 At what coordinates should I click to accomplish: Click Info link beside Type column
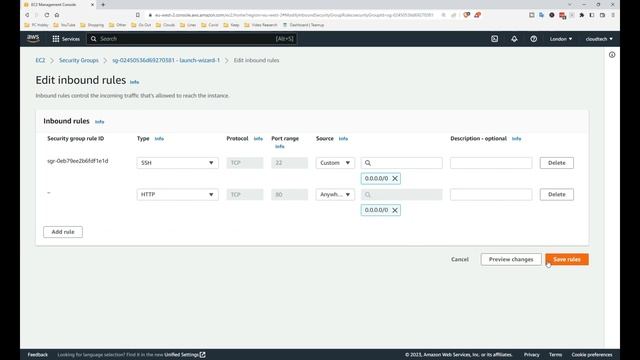pos(159,139)
